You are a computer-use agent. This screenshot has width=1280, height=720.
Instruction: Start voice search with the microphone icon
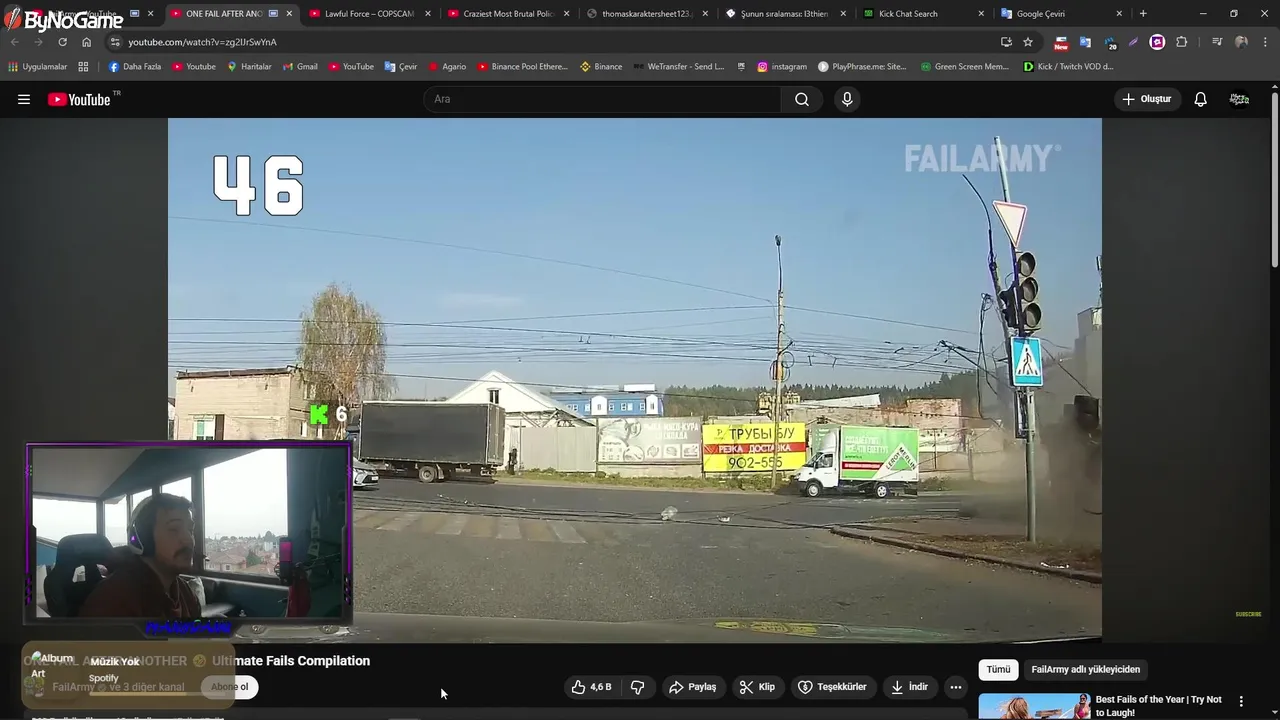click(x=847, y=99)
